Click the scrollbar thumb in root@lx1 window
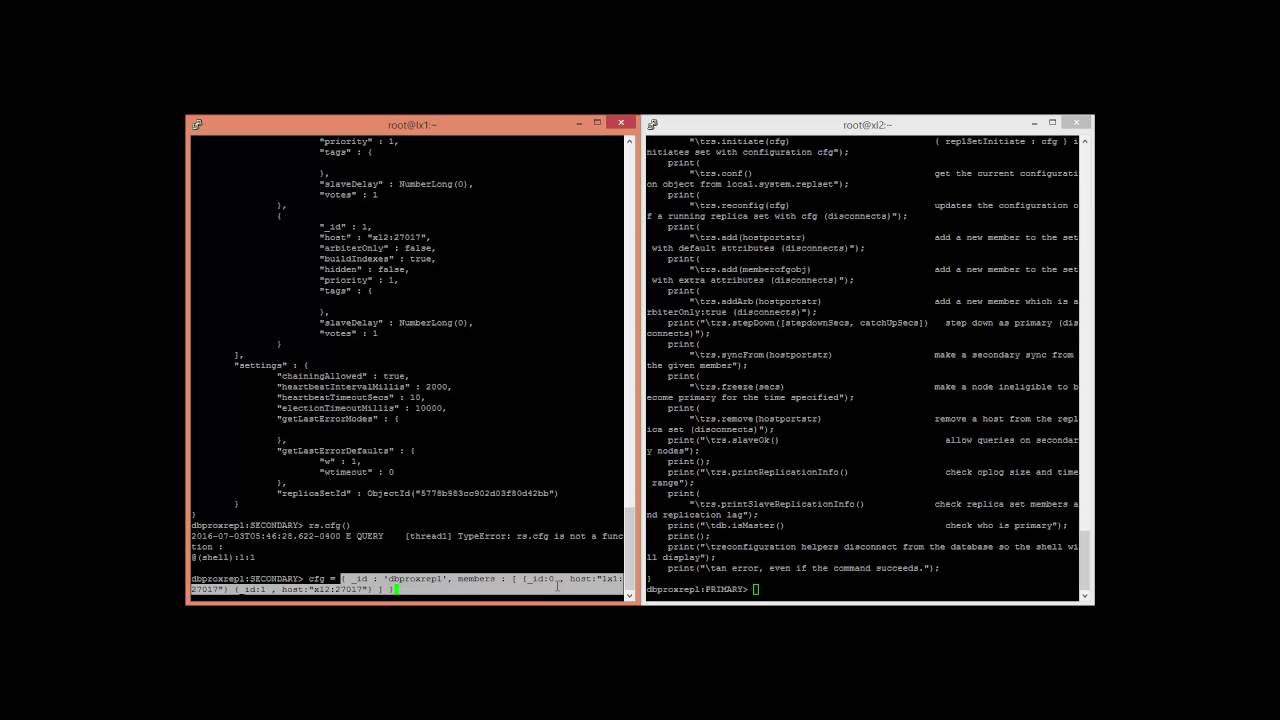 tap(629, 548)
